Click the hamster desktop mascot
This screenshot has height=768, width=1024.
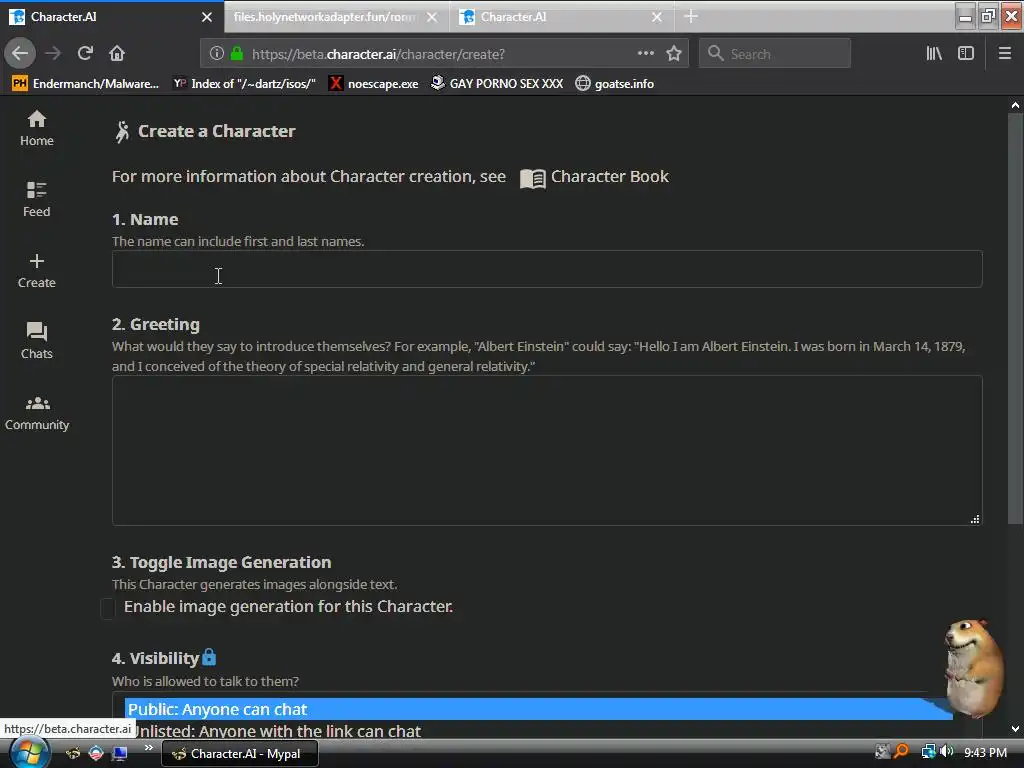[974, 667]
